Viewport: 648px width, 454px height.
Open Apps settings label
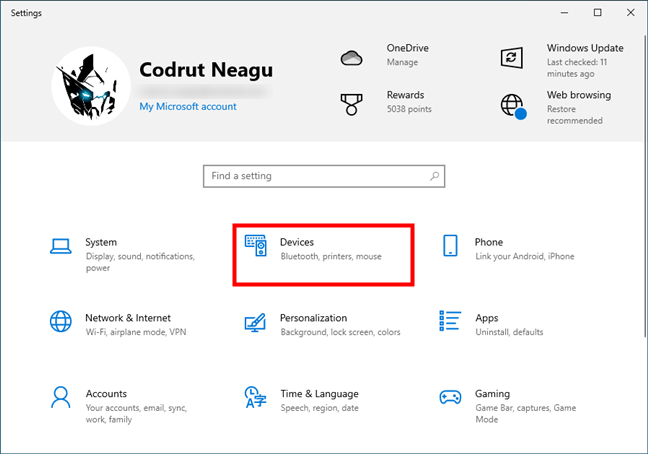pyautogui.click(x=486, y=318)
